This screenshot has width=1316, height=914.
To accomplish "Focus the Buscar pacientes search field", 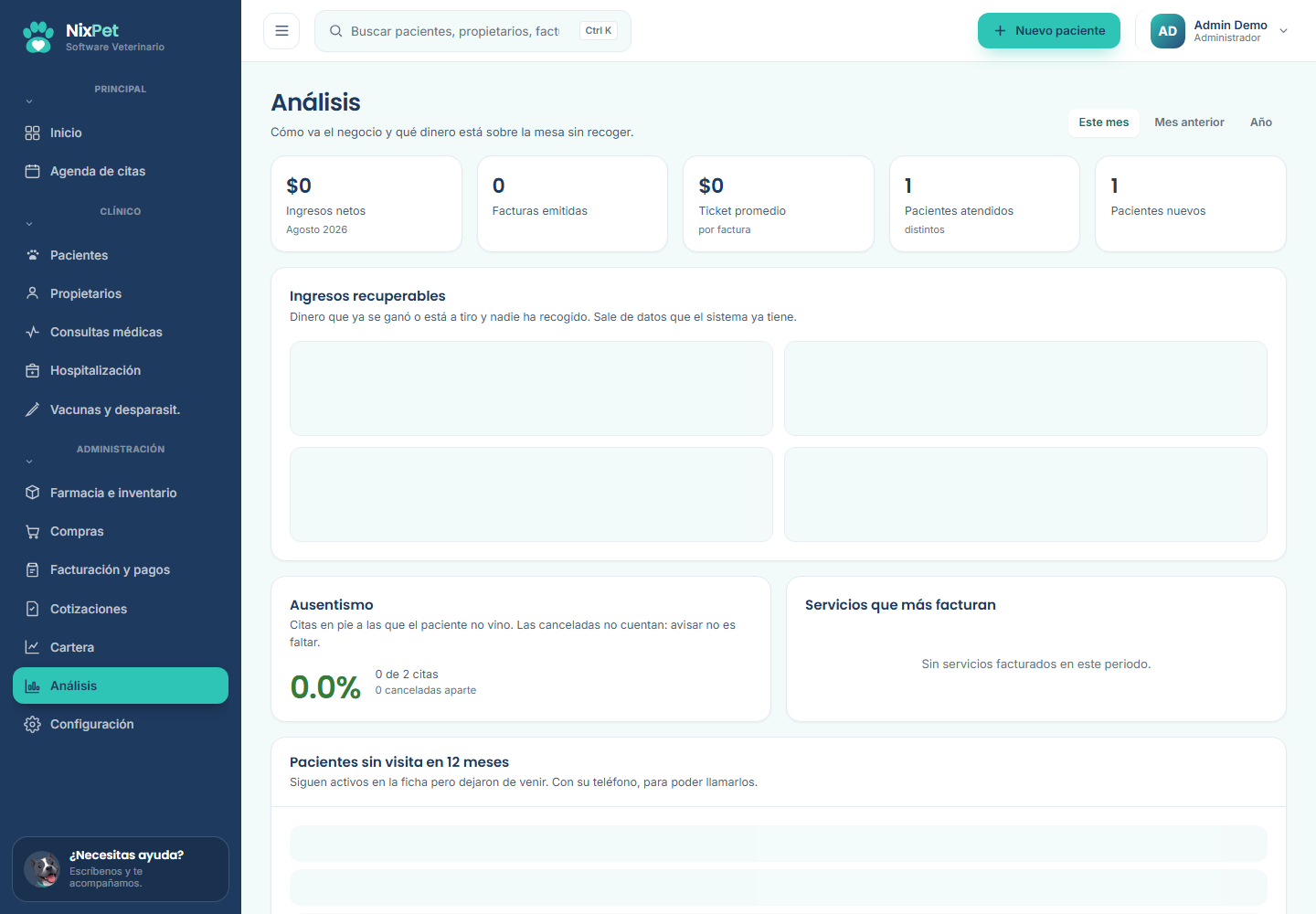I will [472, 31].
